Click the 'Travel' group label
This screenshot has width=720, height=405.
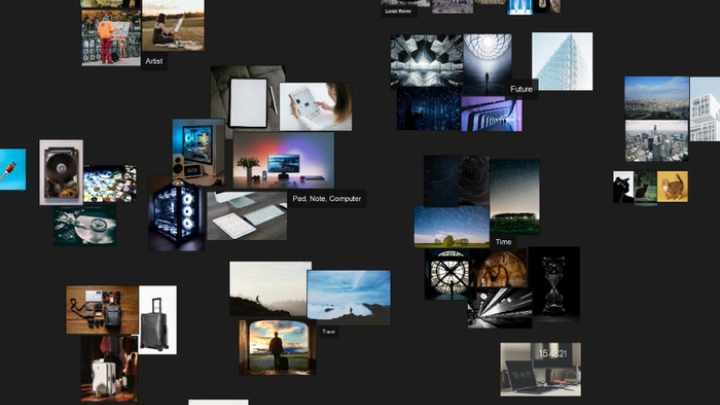pos(328,332)
